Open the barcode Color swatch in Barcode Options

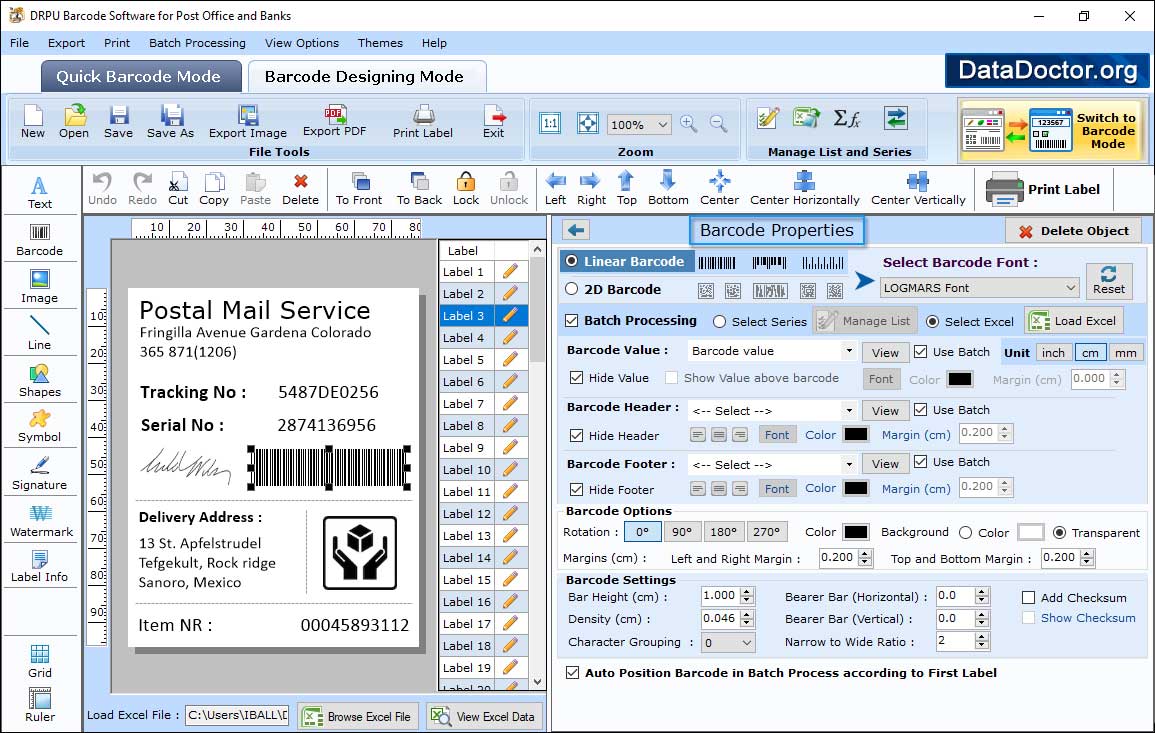[x=855, y=532]
